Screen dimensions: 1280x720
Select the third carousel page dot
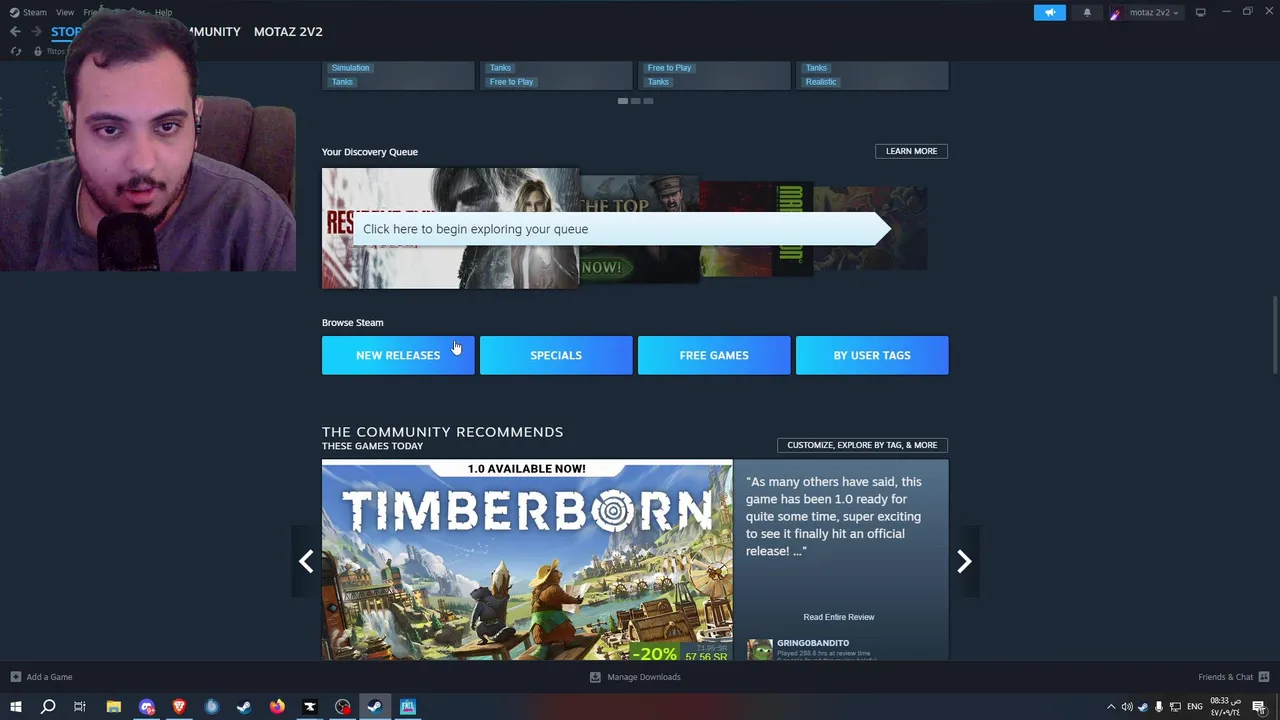click(x=648, y=101)
